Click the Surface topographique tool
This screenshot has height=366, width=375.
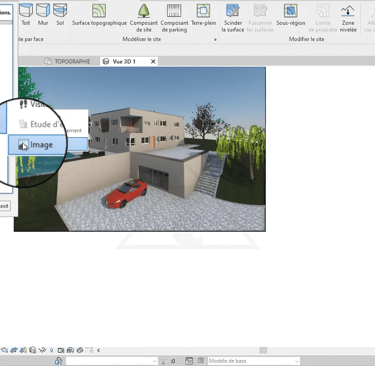pos(99,15)
